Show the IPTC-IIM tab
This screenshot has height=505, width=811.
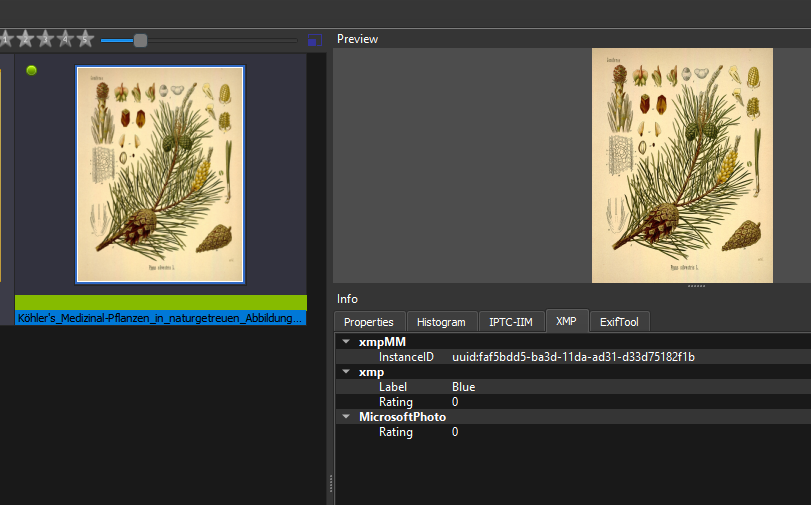511,322
